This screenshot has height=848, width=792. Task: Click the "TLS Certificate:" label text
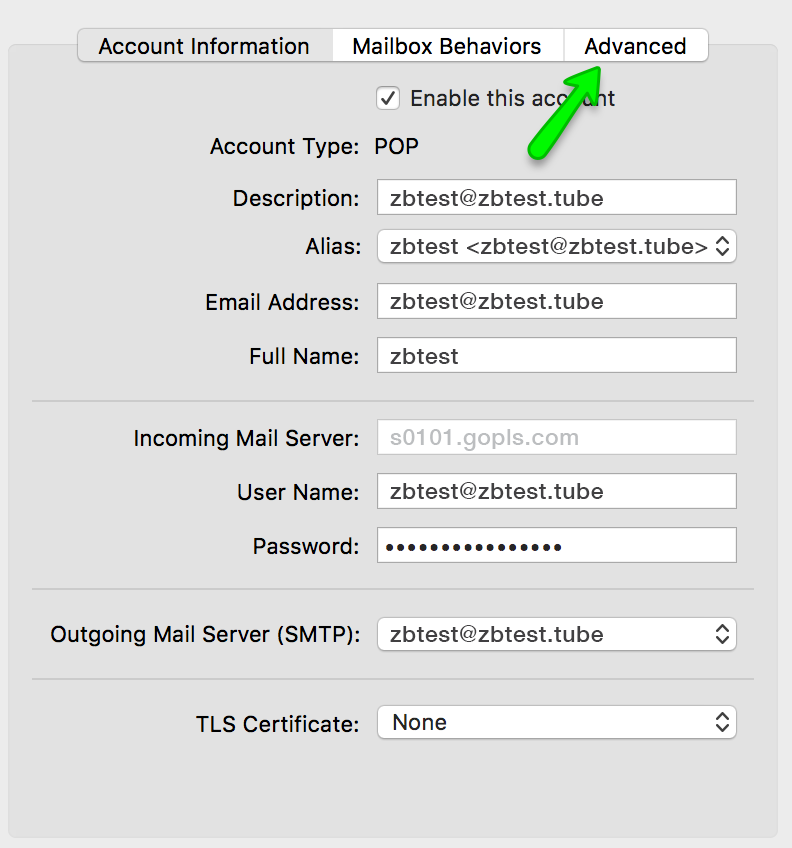277,723
